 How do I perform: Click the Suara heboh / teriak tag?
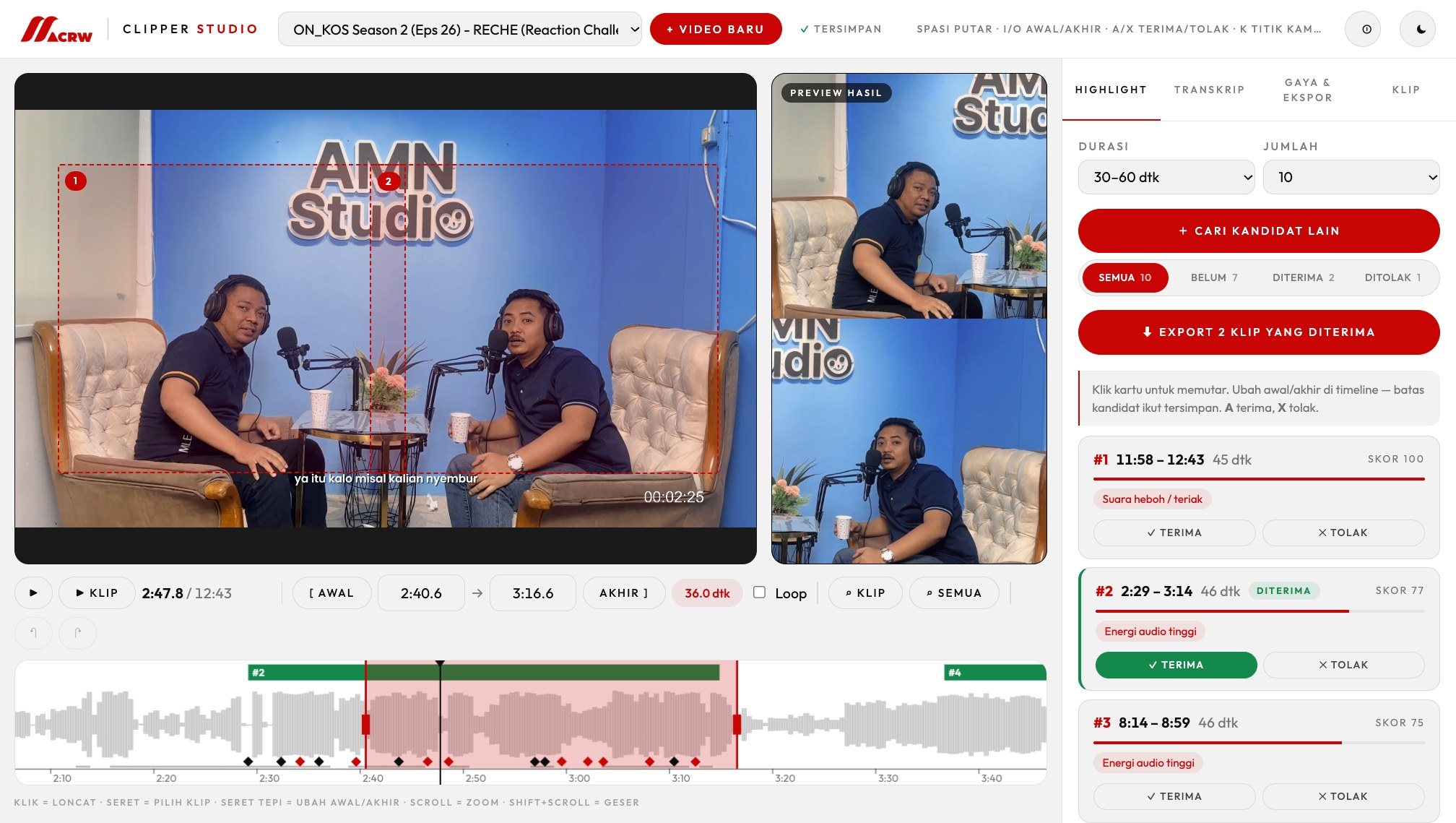point(1152,499)
